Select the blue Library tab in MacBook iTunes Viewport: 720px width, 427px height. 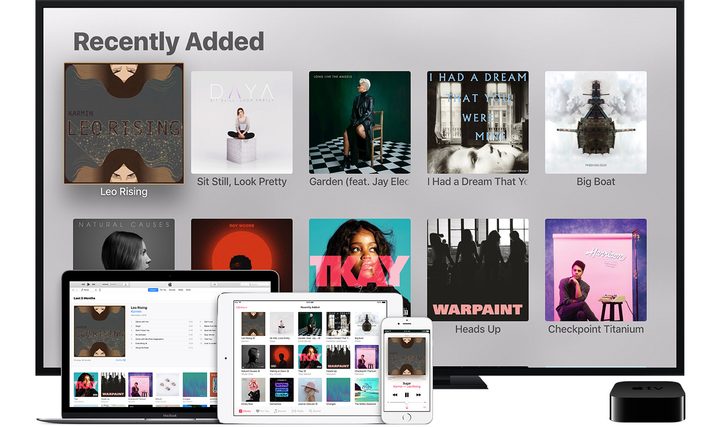click(153, 290)
